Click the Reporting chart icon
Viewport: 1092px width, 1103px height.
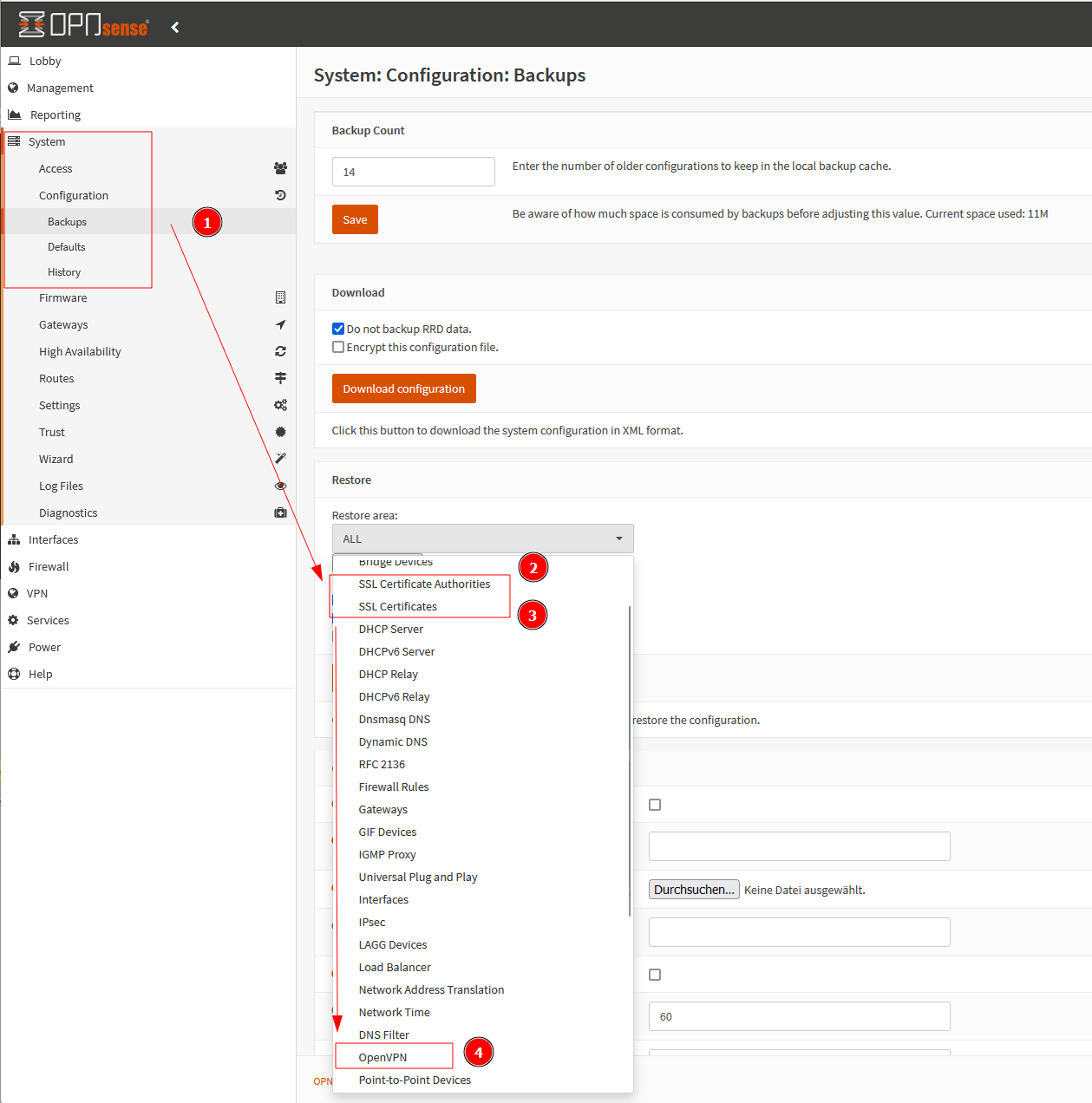(15, 114)
